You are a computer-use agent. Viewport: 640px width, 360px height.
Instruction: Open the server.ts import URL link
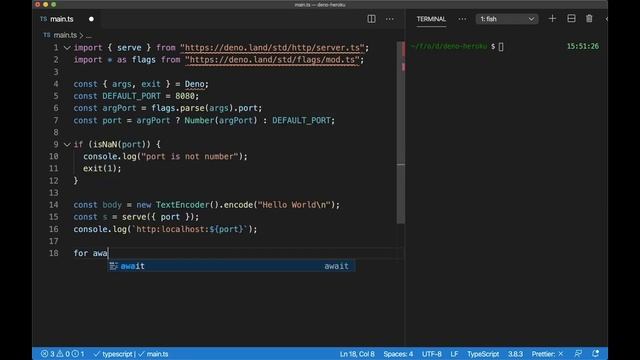(272, 48)
